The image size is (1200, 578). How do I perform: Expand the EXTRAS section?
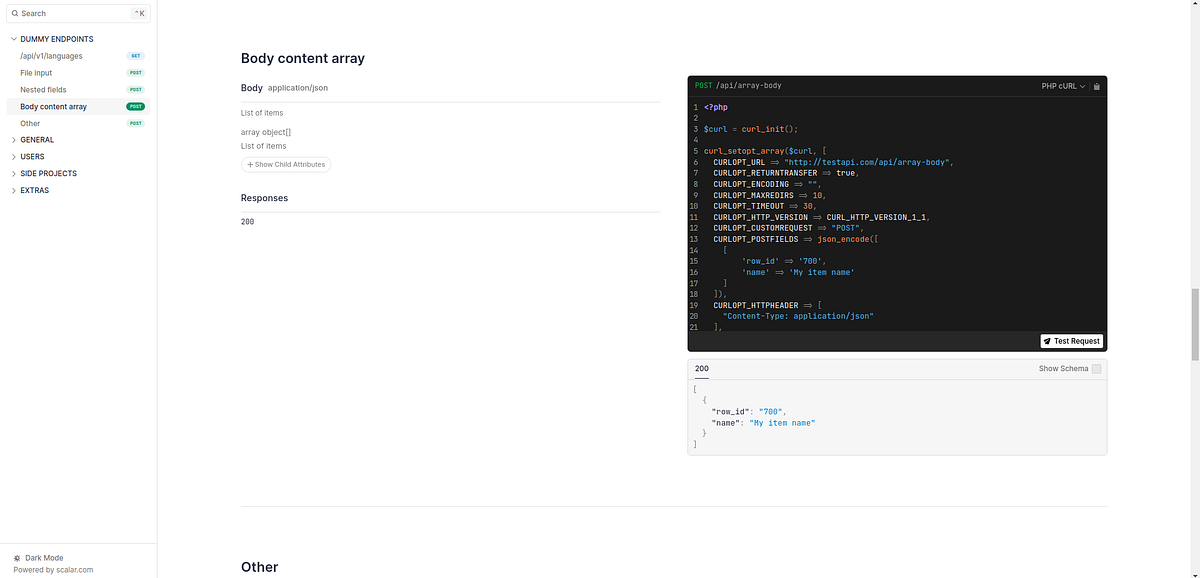click(x=34, y=190)
